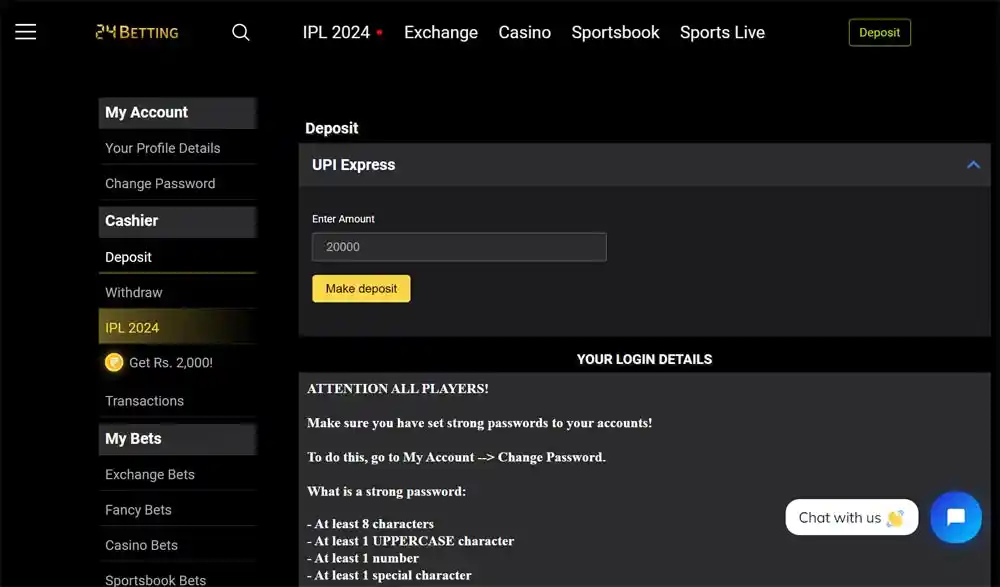Screen dimensions: 1000x587
Task: Open the hamburger navigation menu
Action: [x=25, y=31]
